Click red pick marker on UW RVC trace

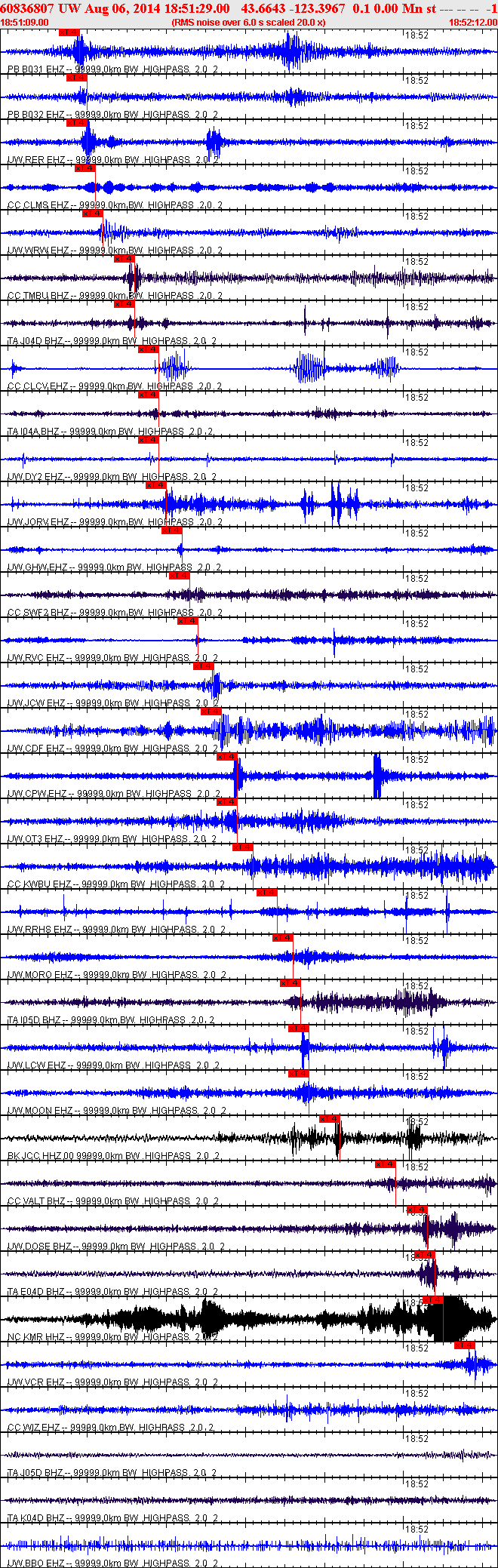click(187, 621)
